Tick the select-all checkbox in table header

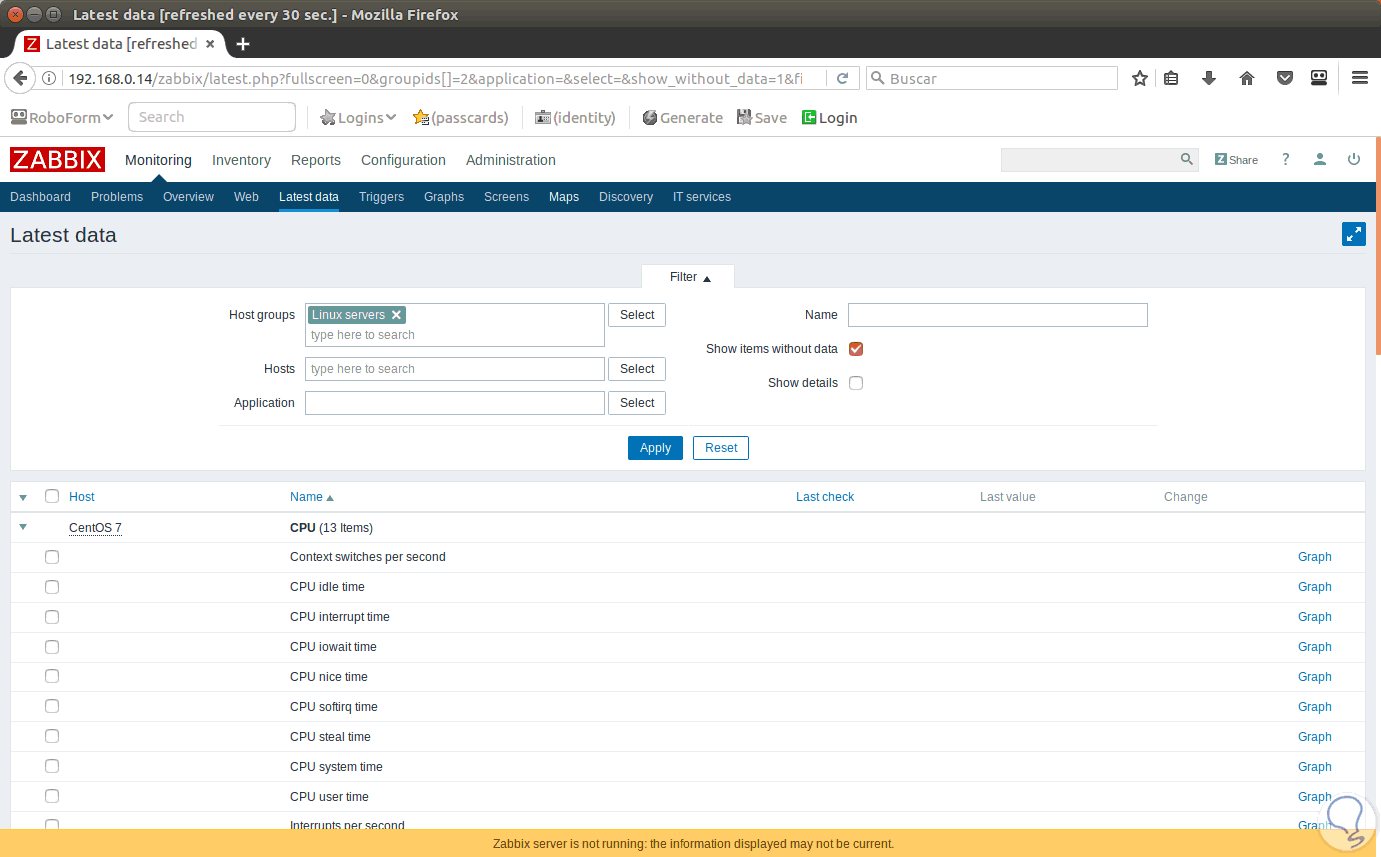[x=52, y=496]
